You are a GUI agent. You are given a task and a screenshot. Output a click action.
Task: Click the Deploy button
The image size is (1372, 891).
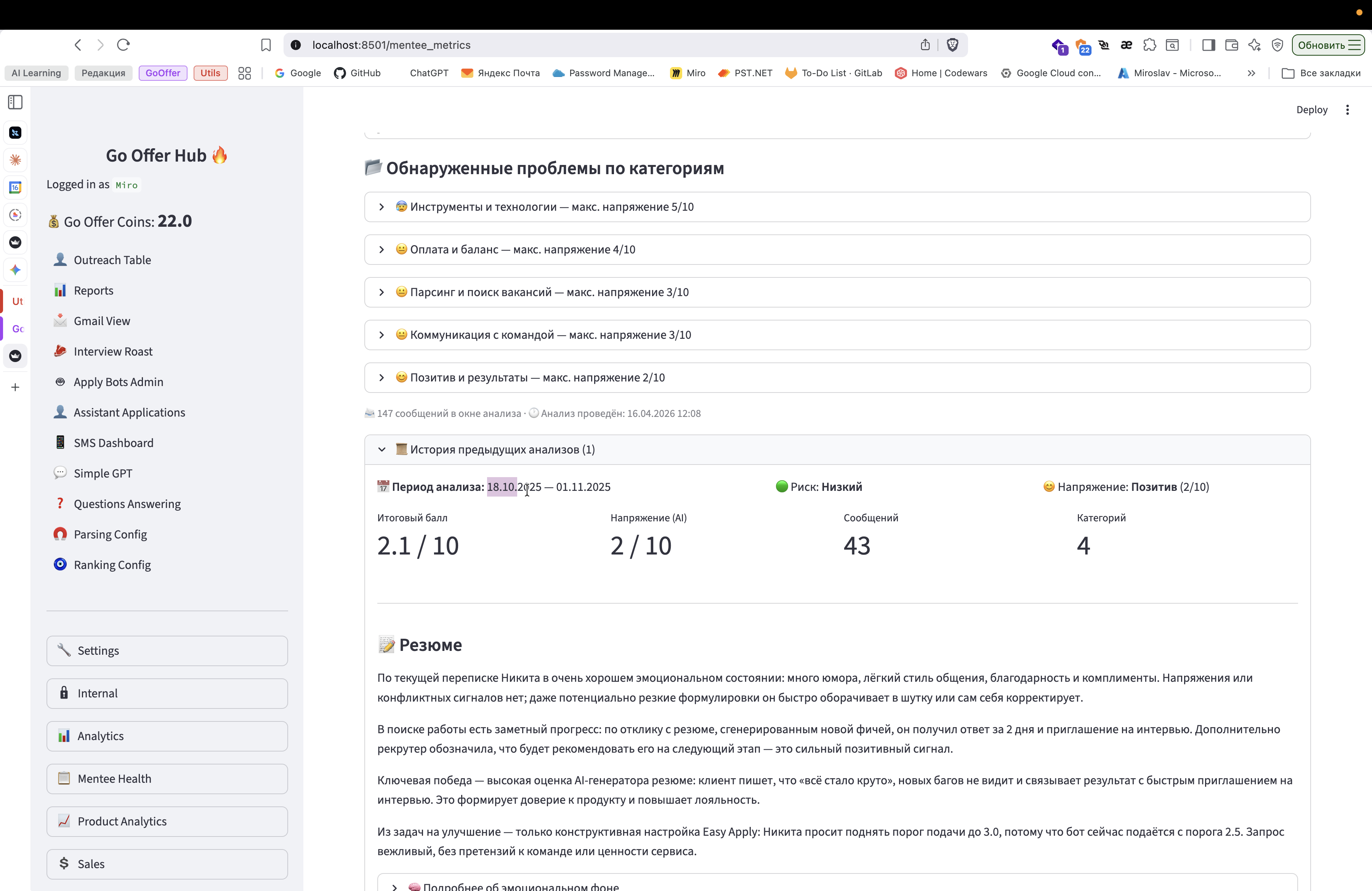tap(1311, 109)
